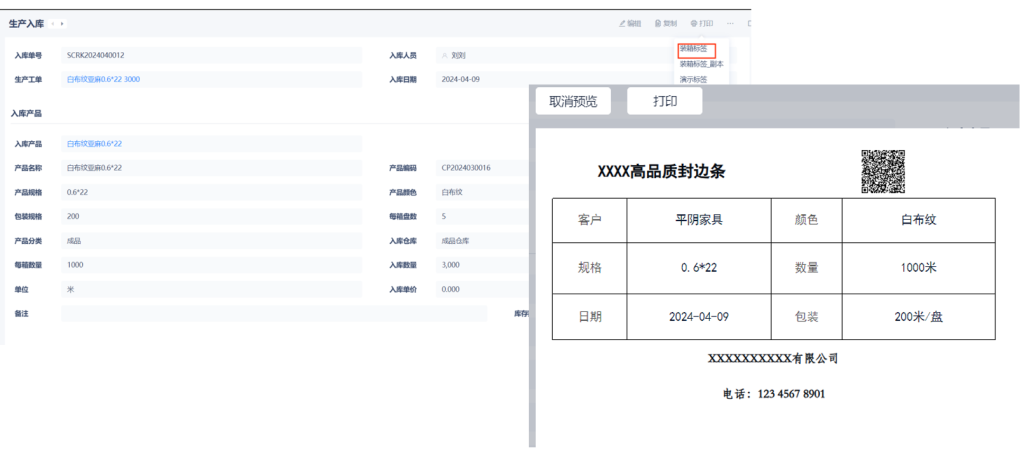The height and width of the screenshot is (474, 1024).
Task: Click the 取消预览 button
Action: click(x=575, y=101)
